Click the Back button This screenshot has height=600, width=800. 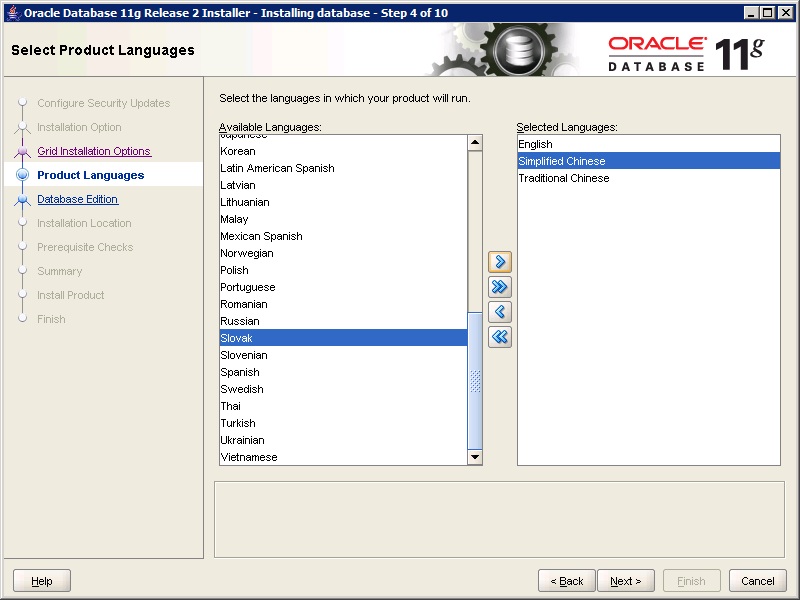pos(567,581)
